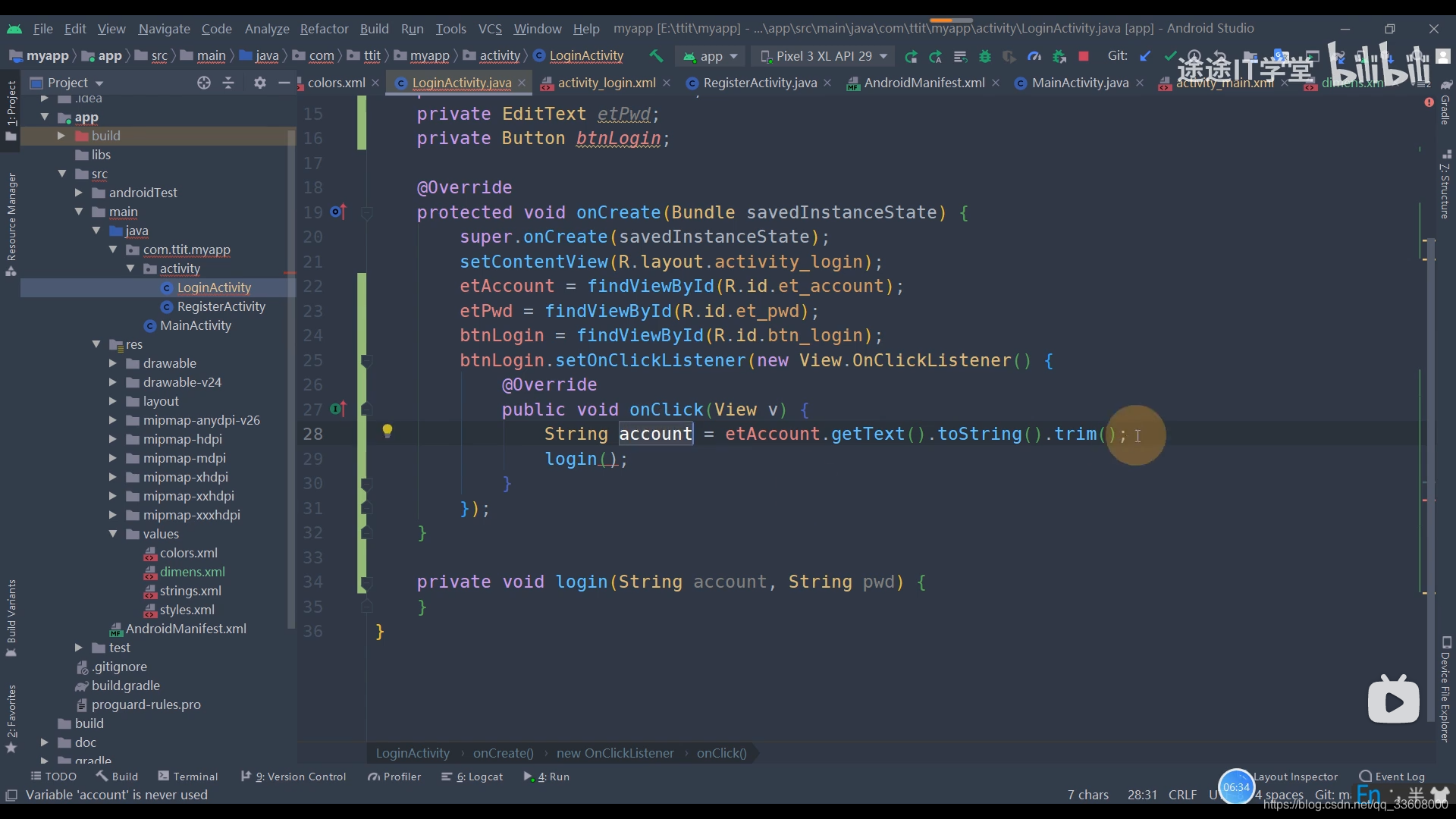Image resolution: width=1456 pixels, height=819 pixels.
Task: Open the Build tool window
Action: point(117,776)
